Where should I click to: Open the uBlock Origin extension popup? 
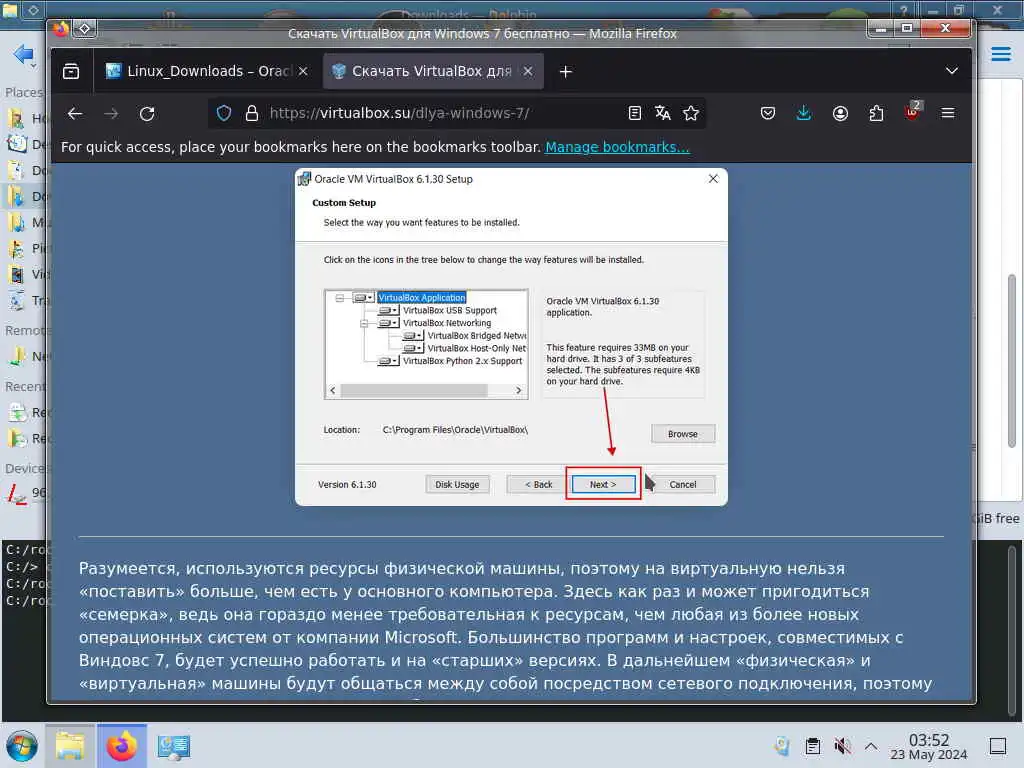[912, 112]
